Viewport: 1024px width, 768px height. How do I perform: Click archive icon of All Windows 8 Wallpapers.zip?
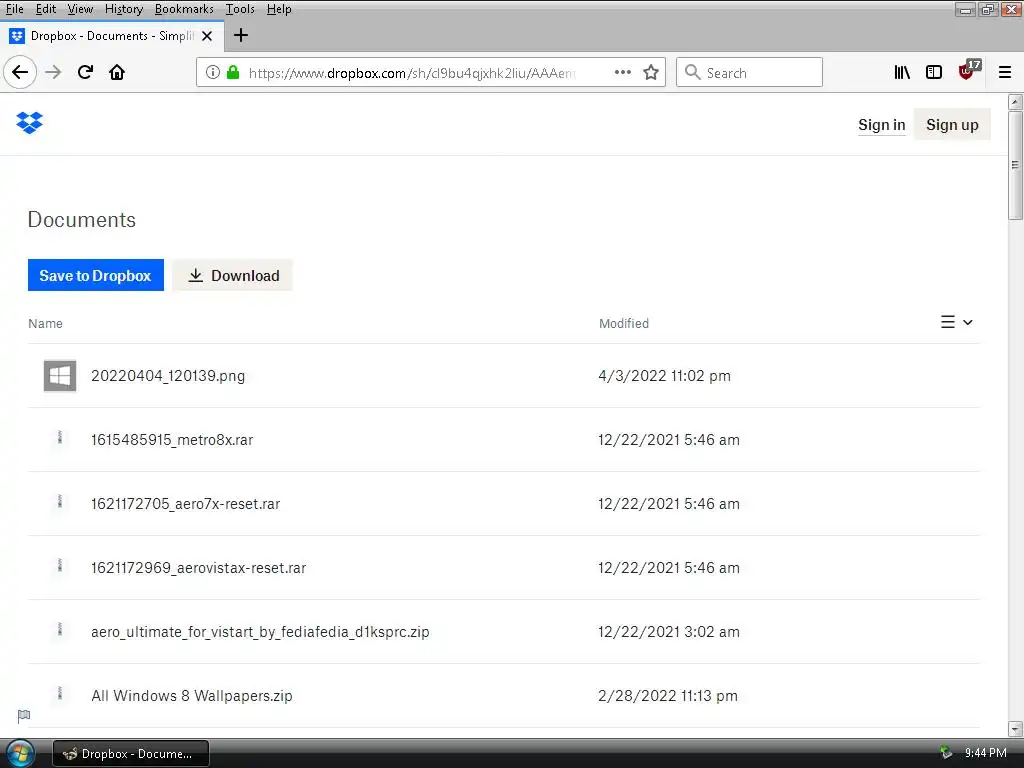pyautogui.click(x=59, y=694)
